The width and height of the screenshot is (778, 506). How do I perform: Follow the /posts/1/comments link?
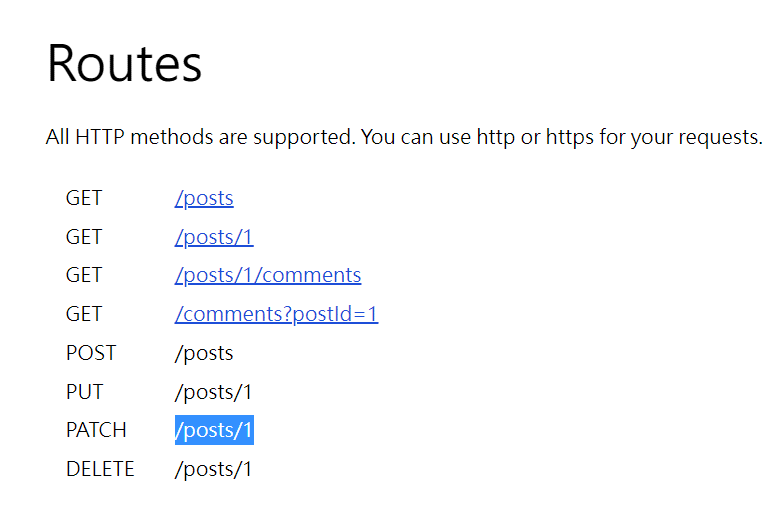coord(268,275)
